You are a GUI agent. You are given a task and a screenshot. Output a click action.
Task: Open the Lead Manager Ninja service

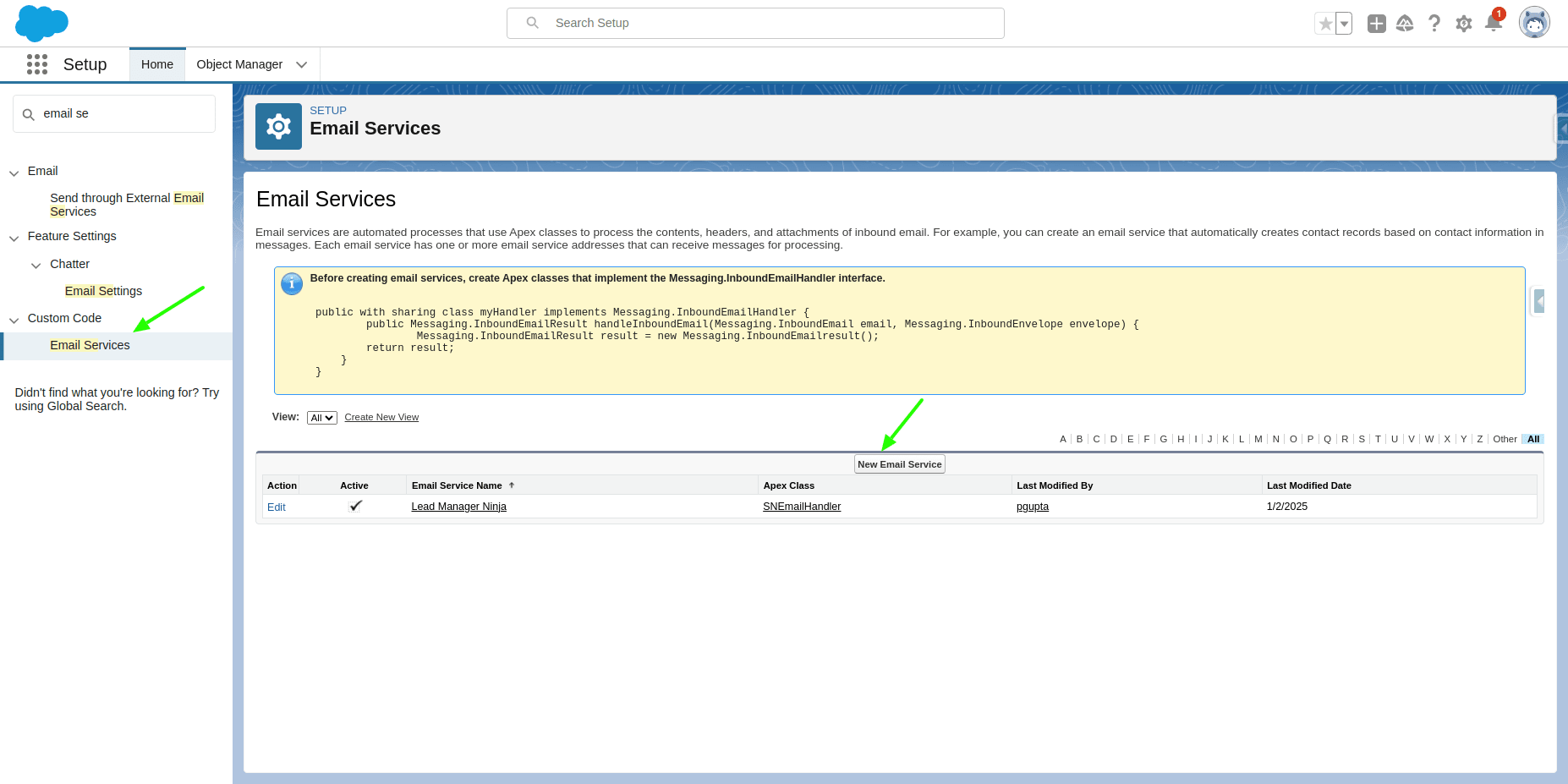point(458,507)
